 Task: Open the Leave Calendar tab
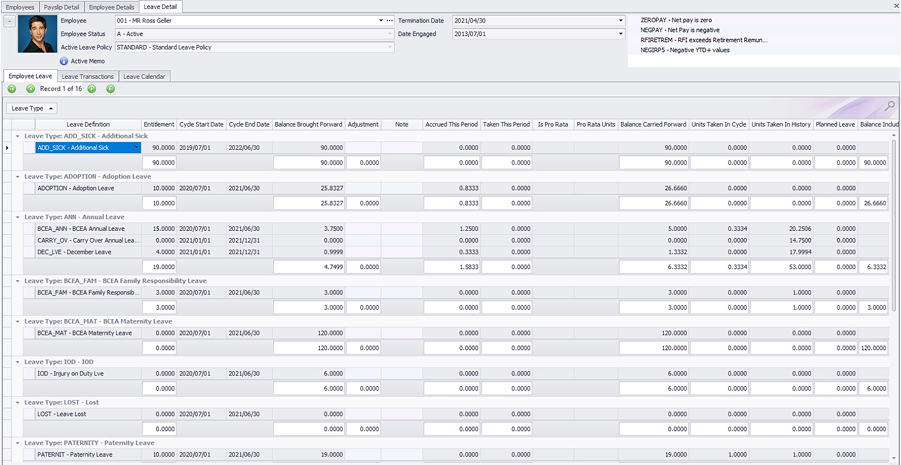click(x=145, y=76)
